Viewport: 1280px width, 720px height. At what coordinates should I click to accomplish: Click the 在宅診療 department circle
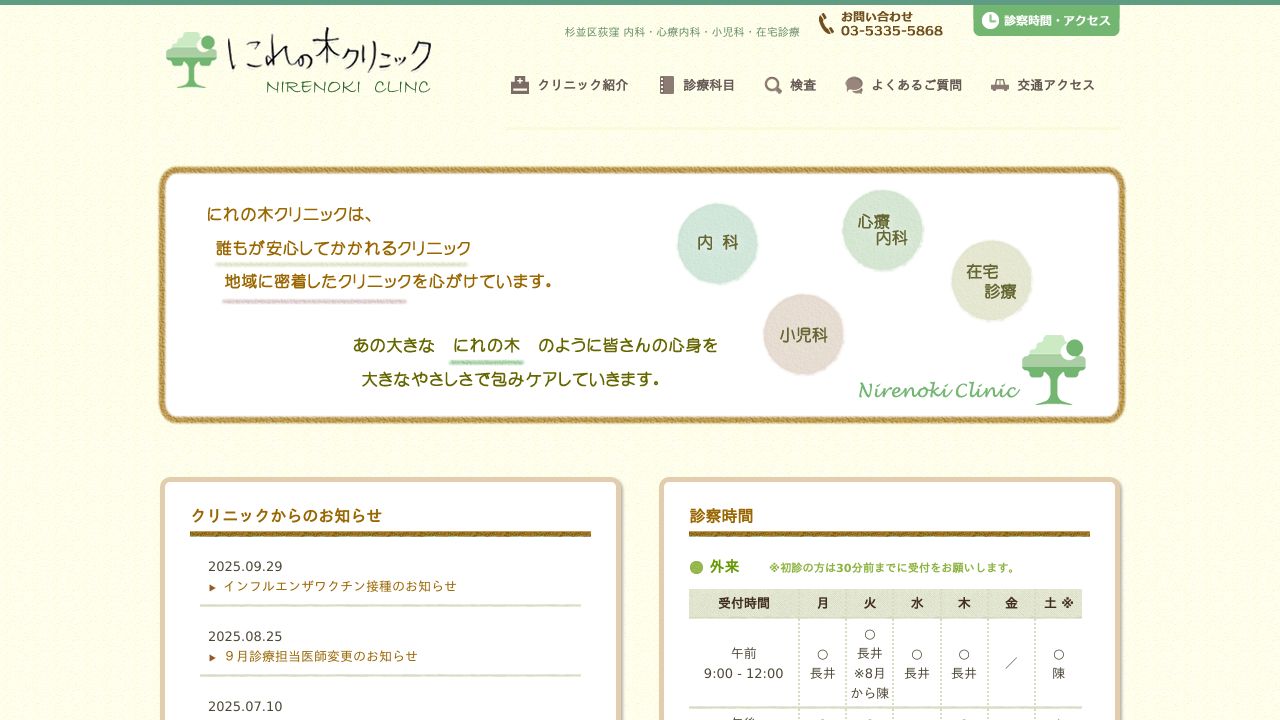pos(991,281)
